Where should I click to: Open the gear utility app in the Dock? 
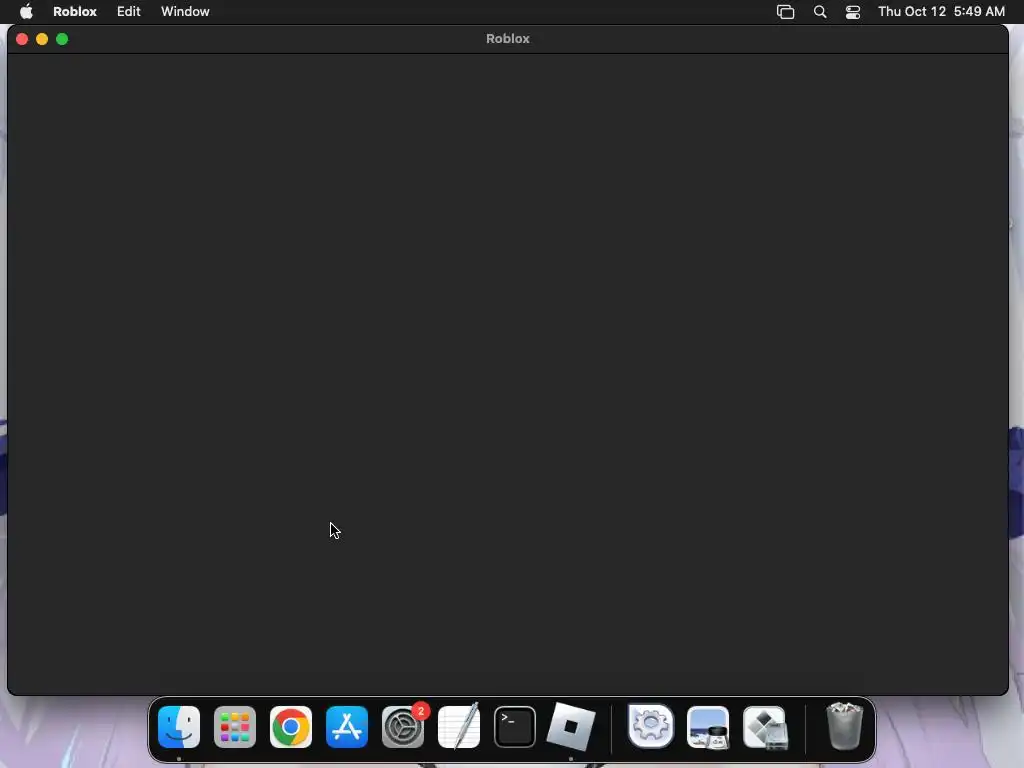click(x=650, y=726)
